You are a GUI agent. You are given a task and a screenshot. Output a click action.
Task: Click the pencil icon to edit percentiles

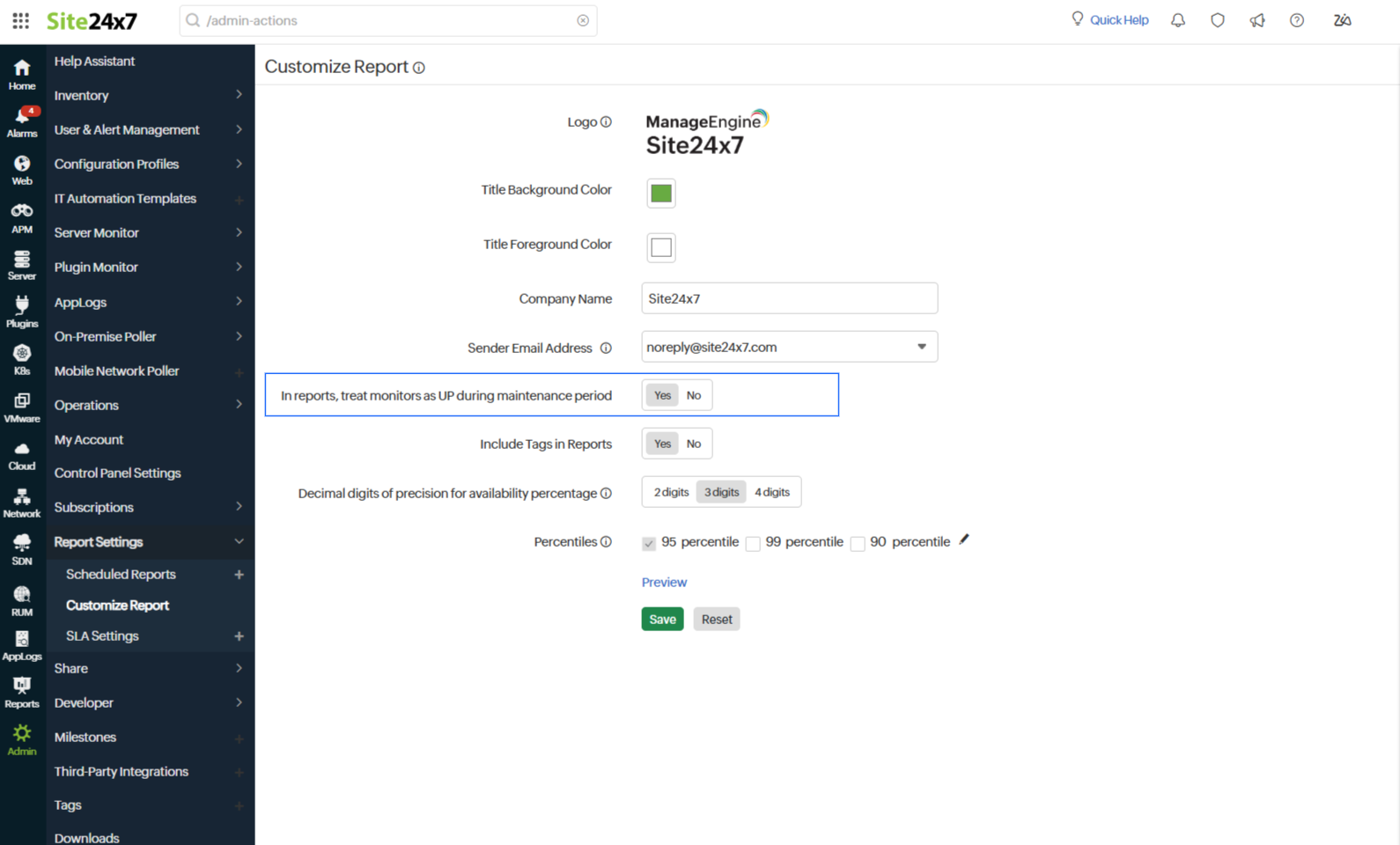pyautogui.click(x=964, y=540)
